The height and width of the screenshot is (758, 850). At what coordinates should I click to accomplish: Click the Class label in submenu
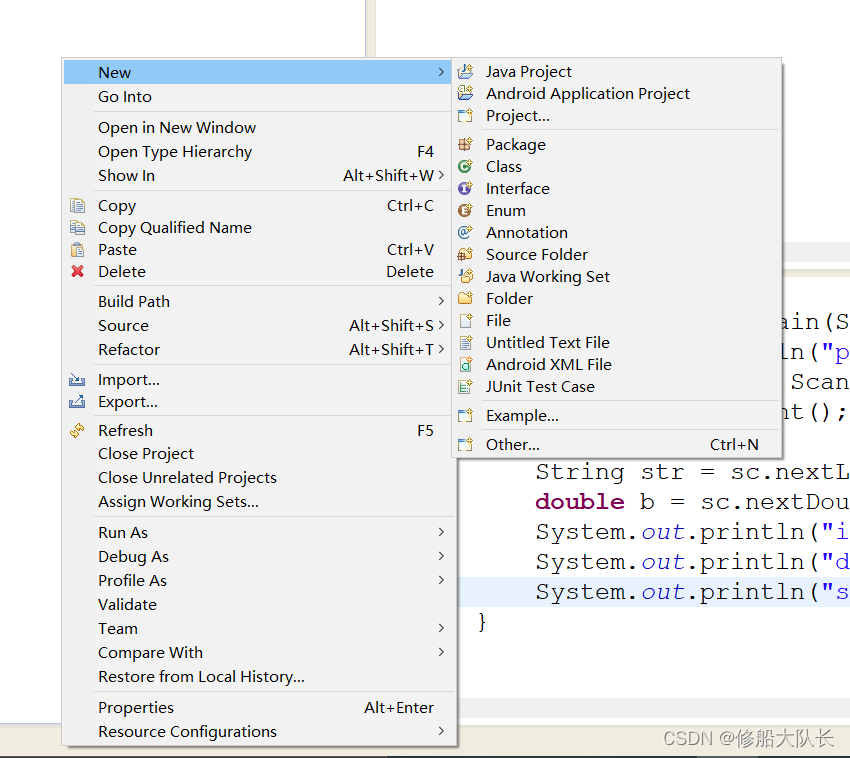coord(504,166)
